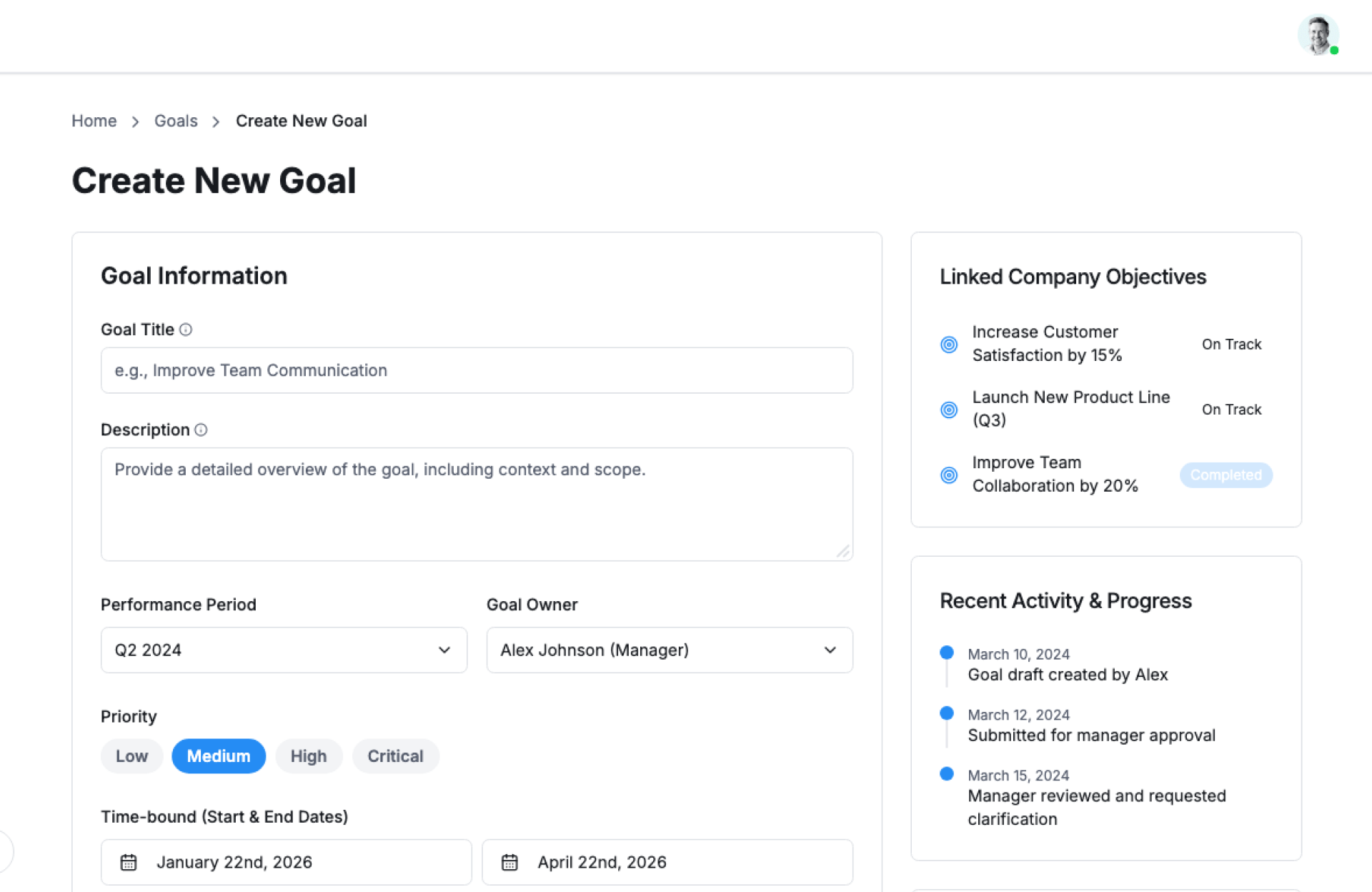This screenshot has width=1372, height=892.
Task: Open the Performance Period dropdown
Action: pos(284,650)
